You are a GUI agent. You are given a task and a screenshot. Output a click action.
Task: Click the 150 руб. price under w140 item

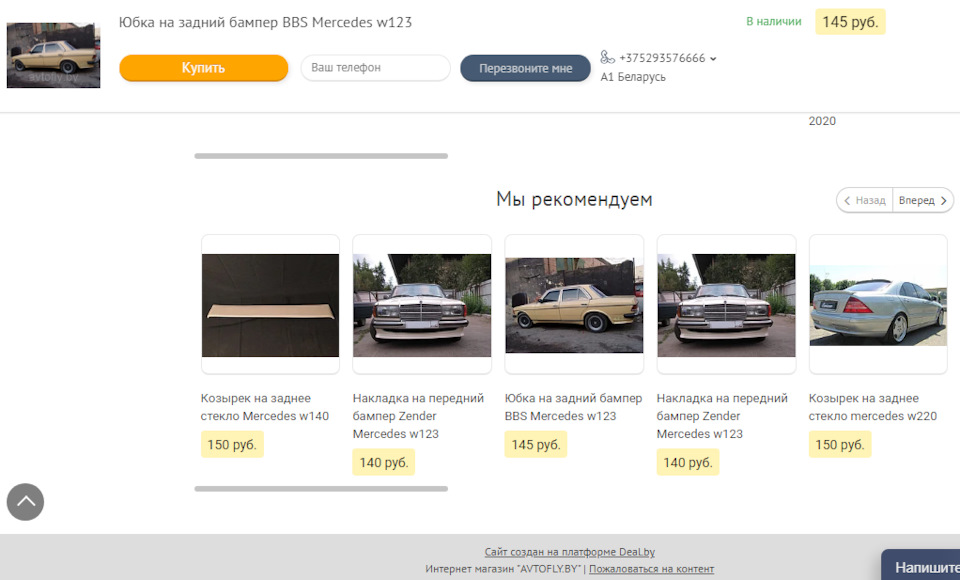[x=232, y=445]
